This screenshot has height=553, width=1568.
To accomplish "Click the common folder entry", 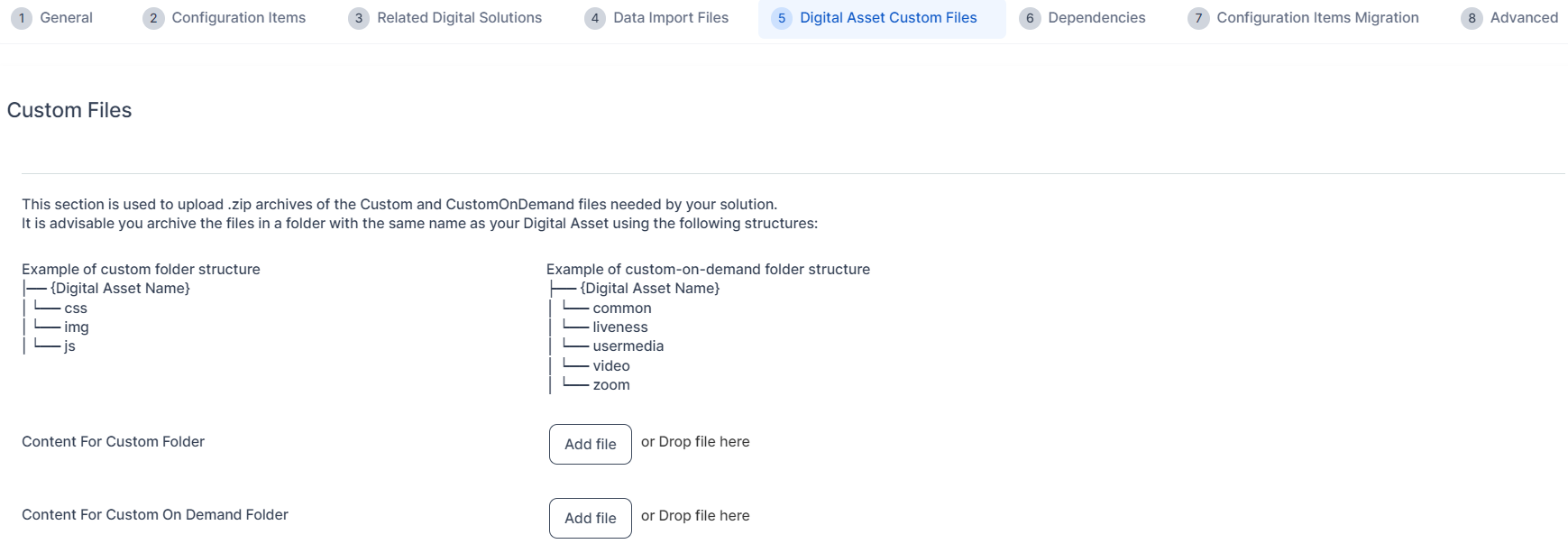I will point(622,309).
